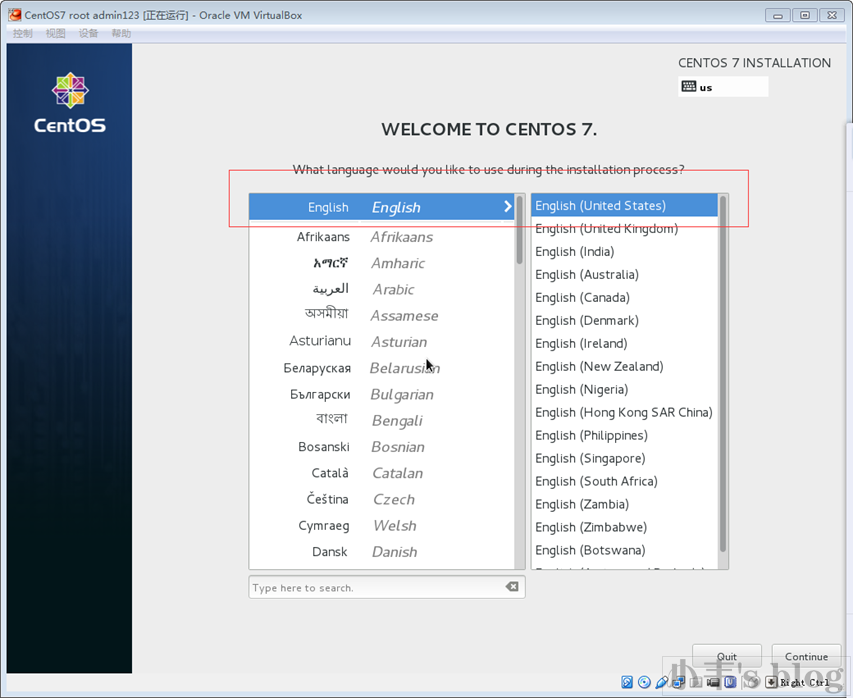The image size is (853, 698).
Task: Select Belarusian in the language list
Action: tap(381, 368)
